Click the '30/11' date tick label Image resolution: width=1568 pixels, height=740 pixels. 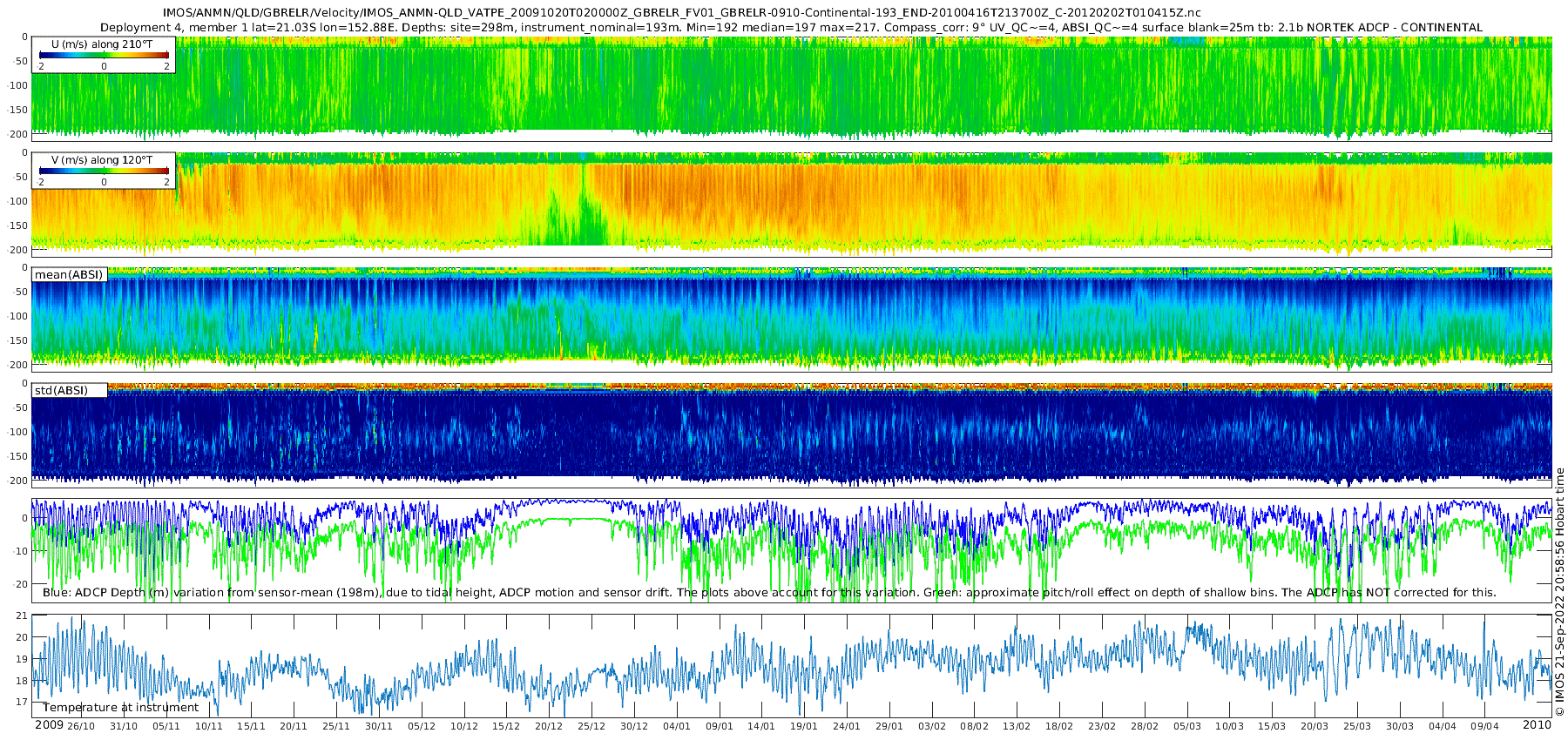click(x=379, y=726)
